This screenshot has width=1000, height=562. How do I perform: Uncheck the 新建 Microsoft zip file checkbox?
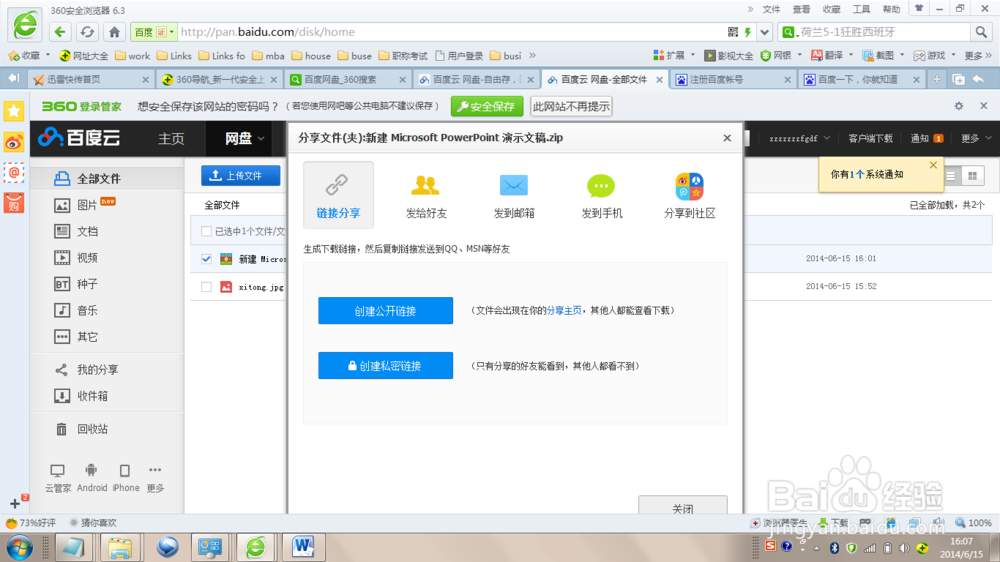(x=206, y=259)
